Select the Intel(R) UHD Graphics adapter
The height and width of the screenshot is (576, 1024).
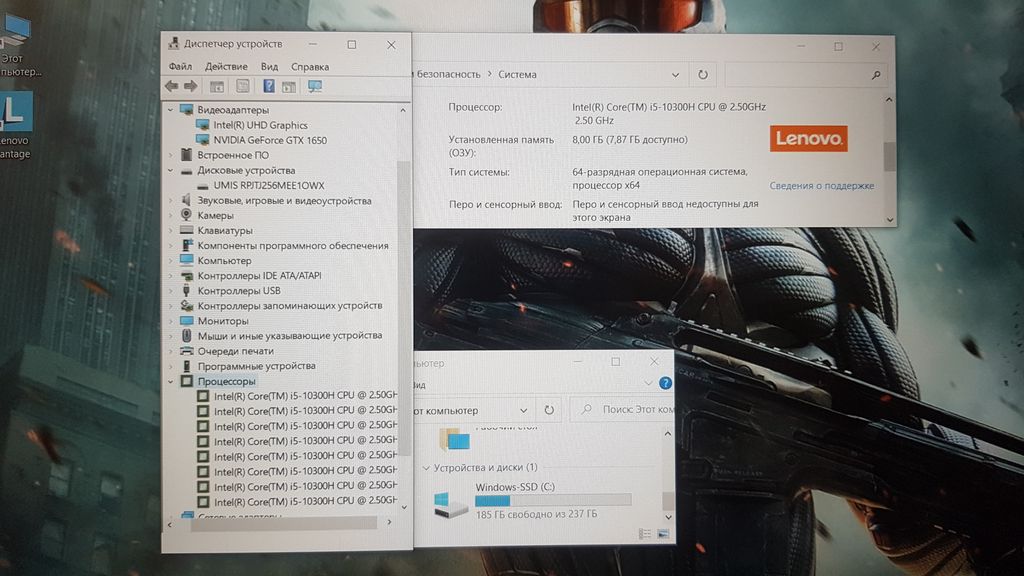tap(260, 125)
